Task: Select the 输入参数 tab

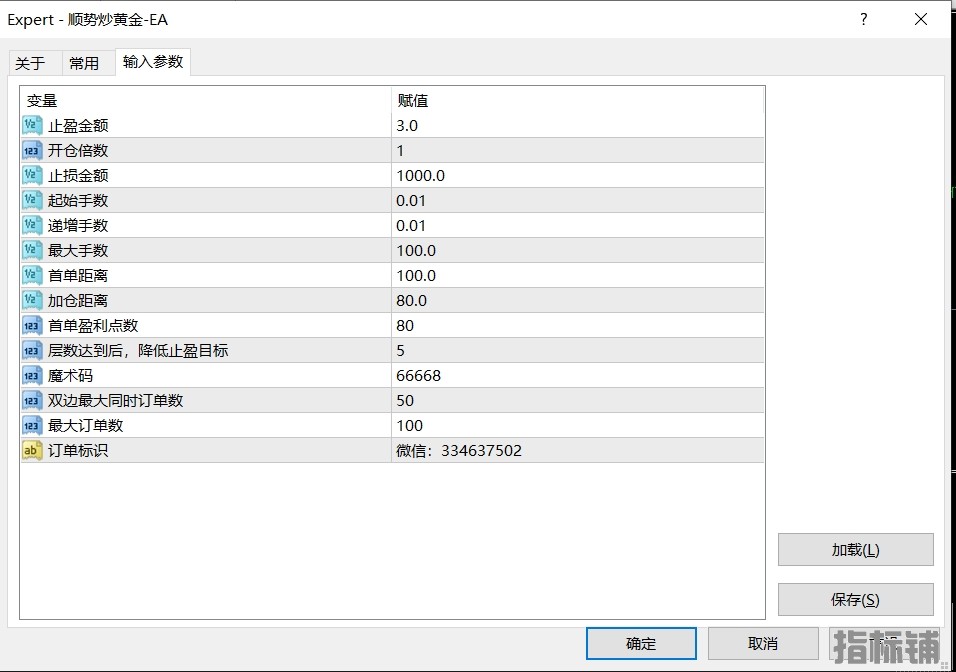Action: tap(153, 62)
